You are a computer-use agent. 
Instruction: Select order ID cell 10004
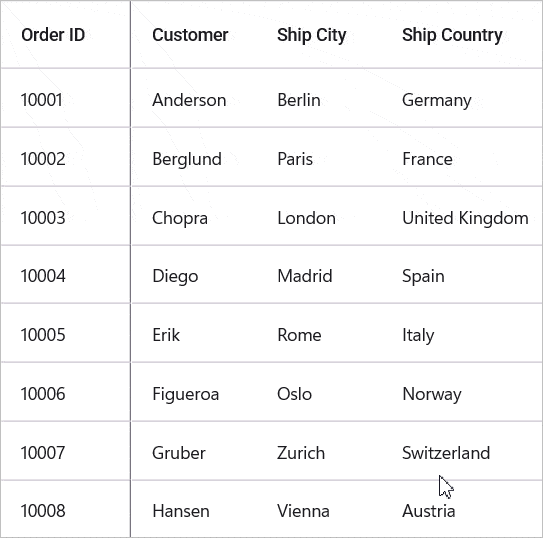pyautogui.click(x=65, y=275)
